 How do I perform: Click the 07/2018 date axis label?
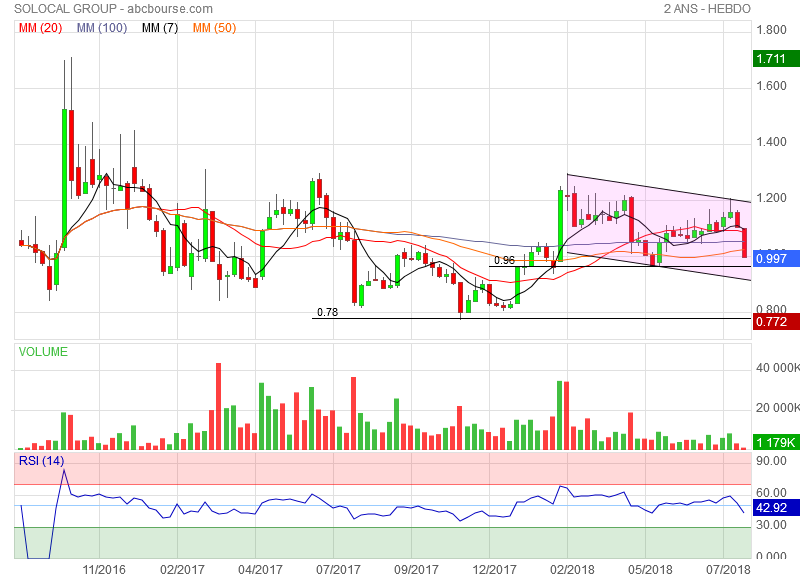(728, 570)
